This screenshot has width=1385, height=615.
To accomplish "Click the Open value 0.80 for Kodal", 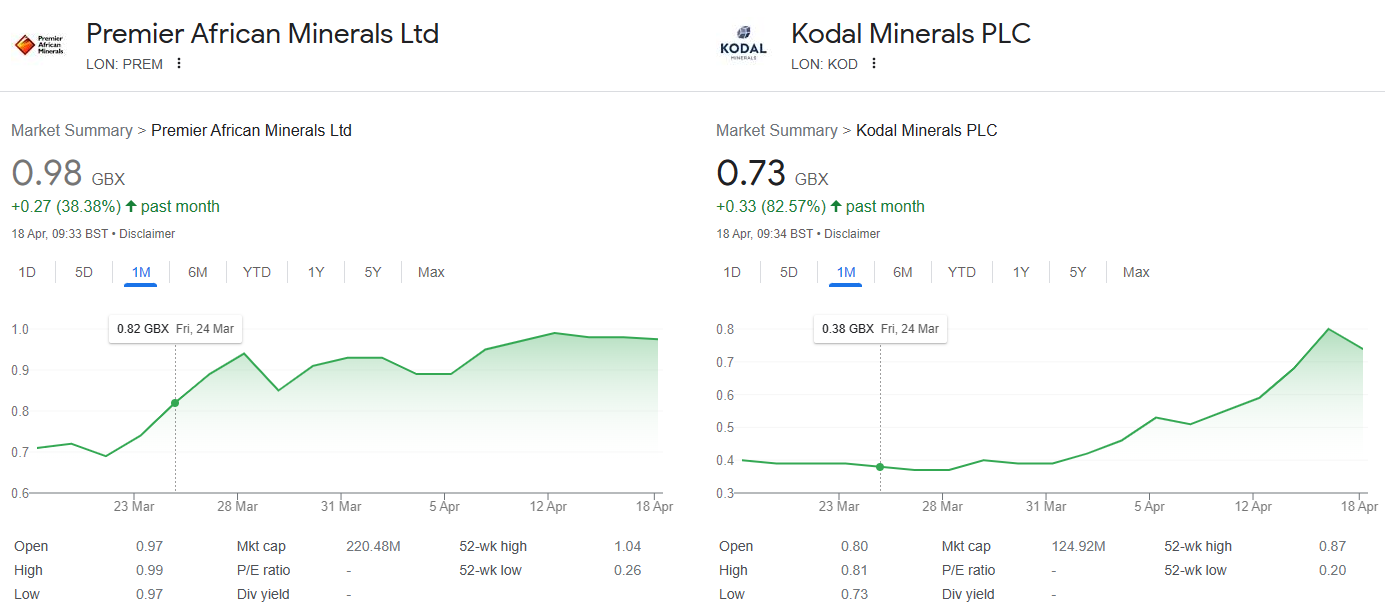I will 855,546.
